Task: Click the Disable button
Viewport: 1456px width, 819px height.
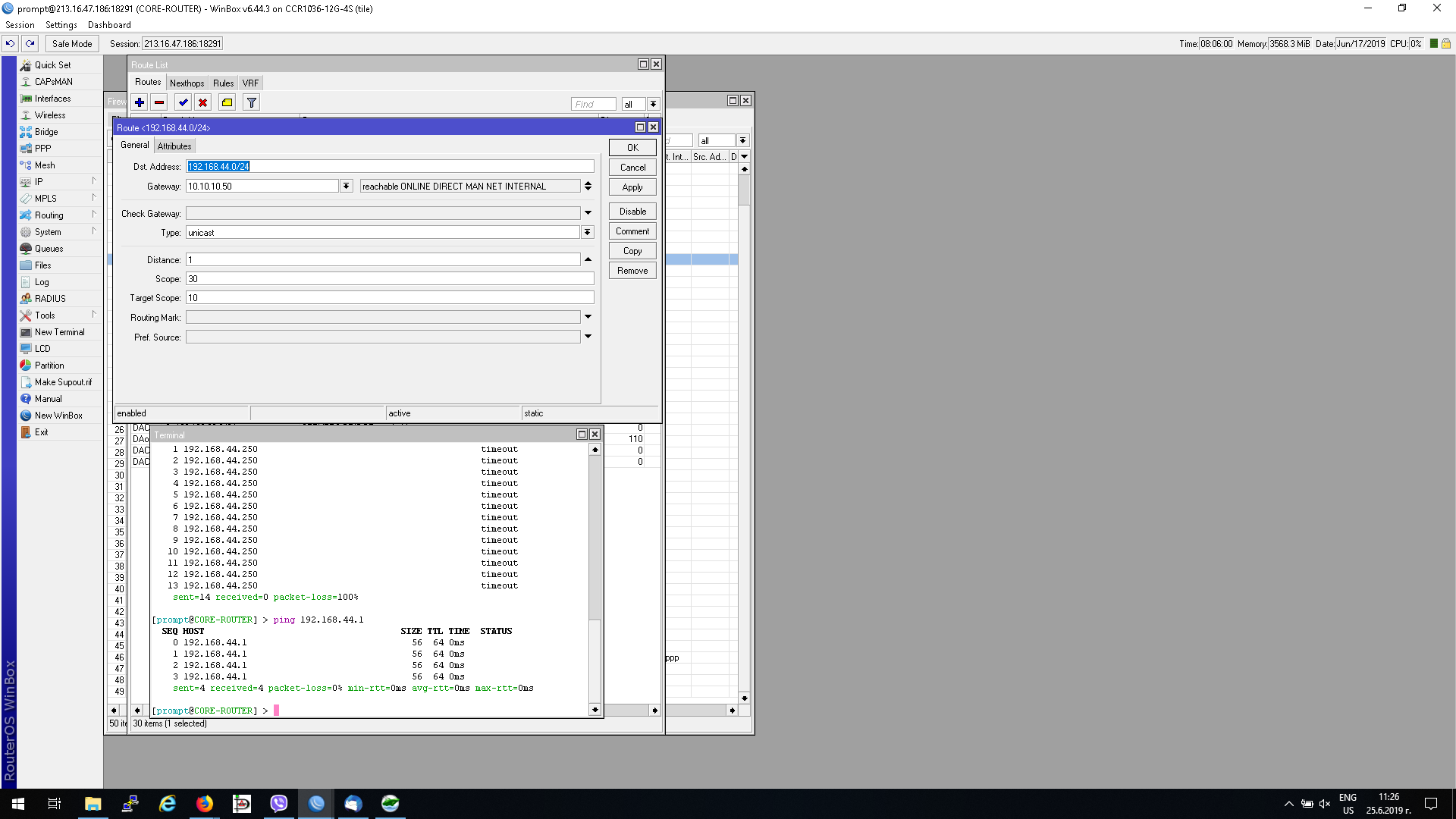Action: pos(632,212)
